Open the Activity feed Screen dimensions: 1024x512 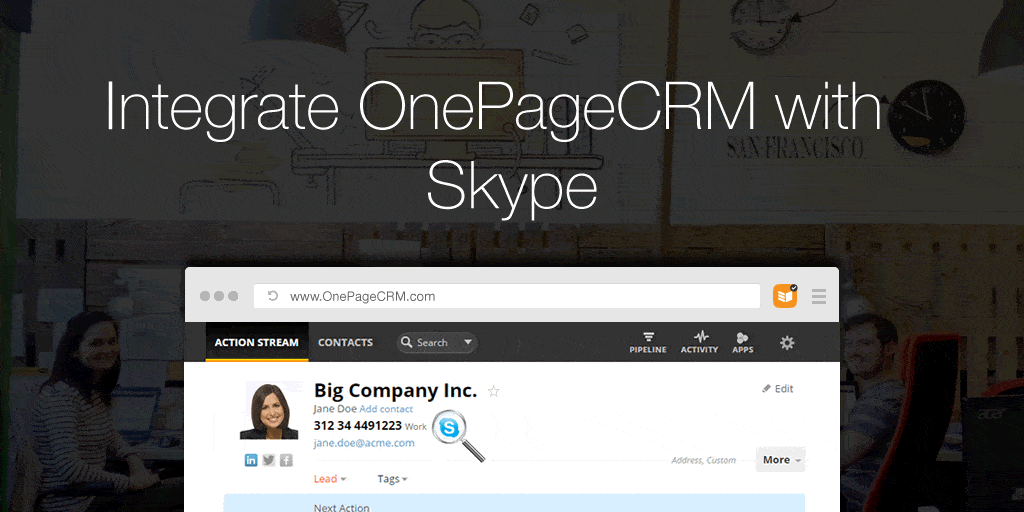tap(699, 343)
